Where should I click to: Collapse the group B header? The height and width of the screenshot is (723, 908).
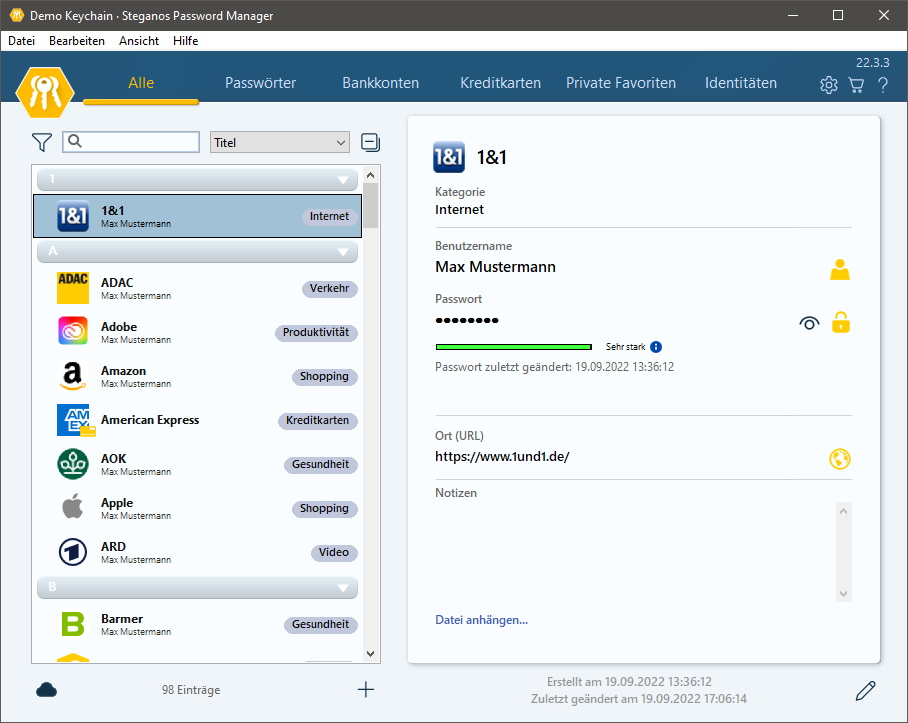[197, 587]
